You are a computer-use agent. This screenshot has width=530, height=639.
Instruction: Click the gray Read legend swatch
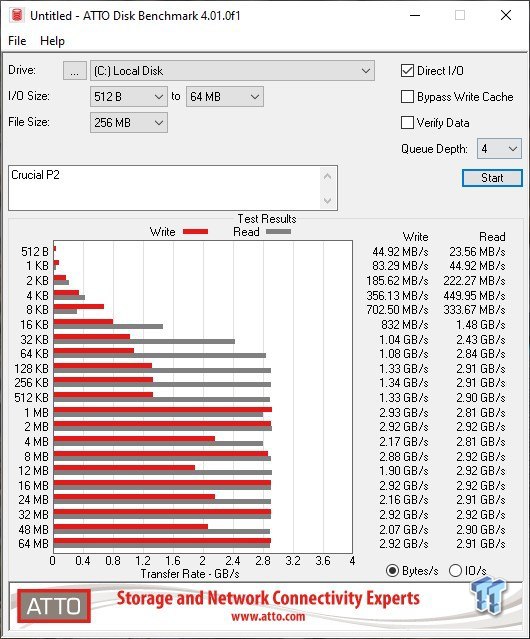[x=278, y=232]
